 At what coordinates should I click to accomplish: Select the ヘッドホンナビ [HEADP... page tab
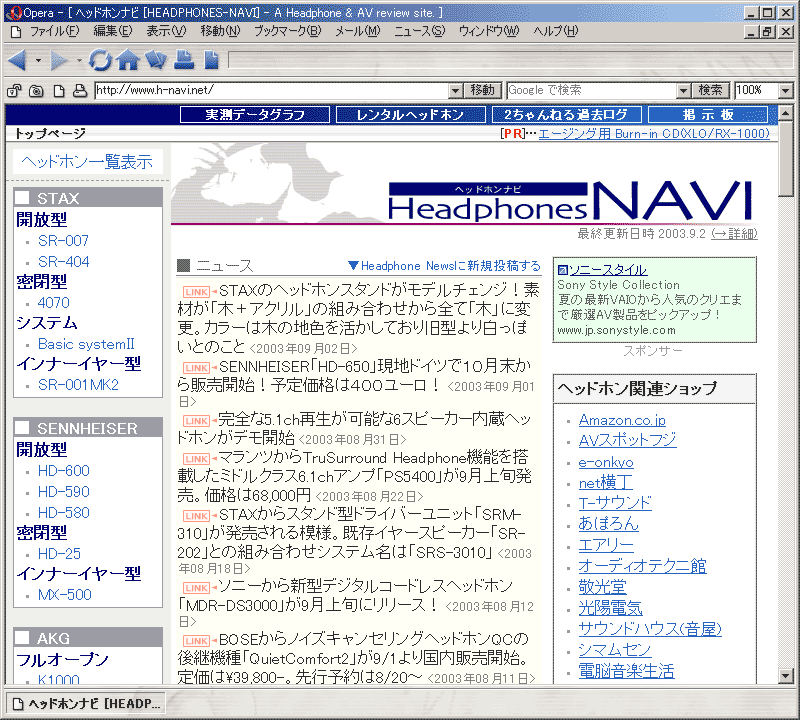(x=87, y=704)
